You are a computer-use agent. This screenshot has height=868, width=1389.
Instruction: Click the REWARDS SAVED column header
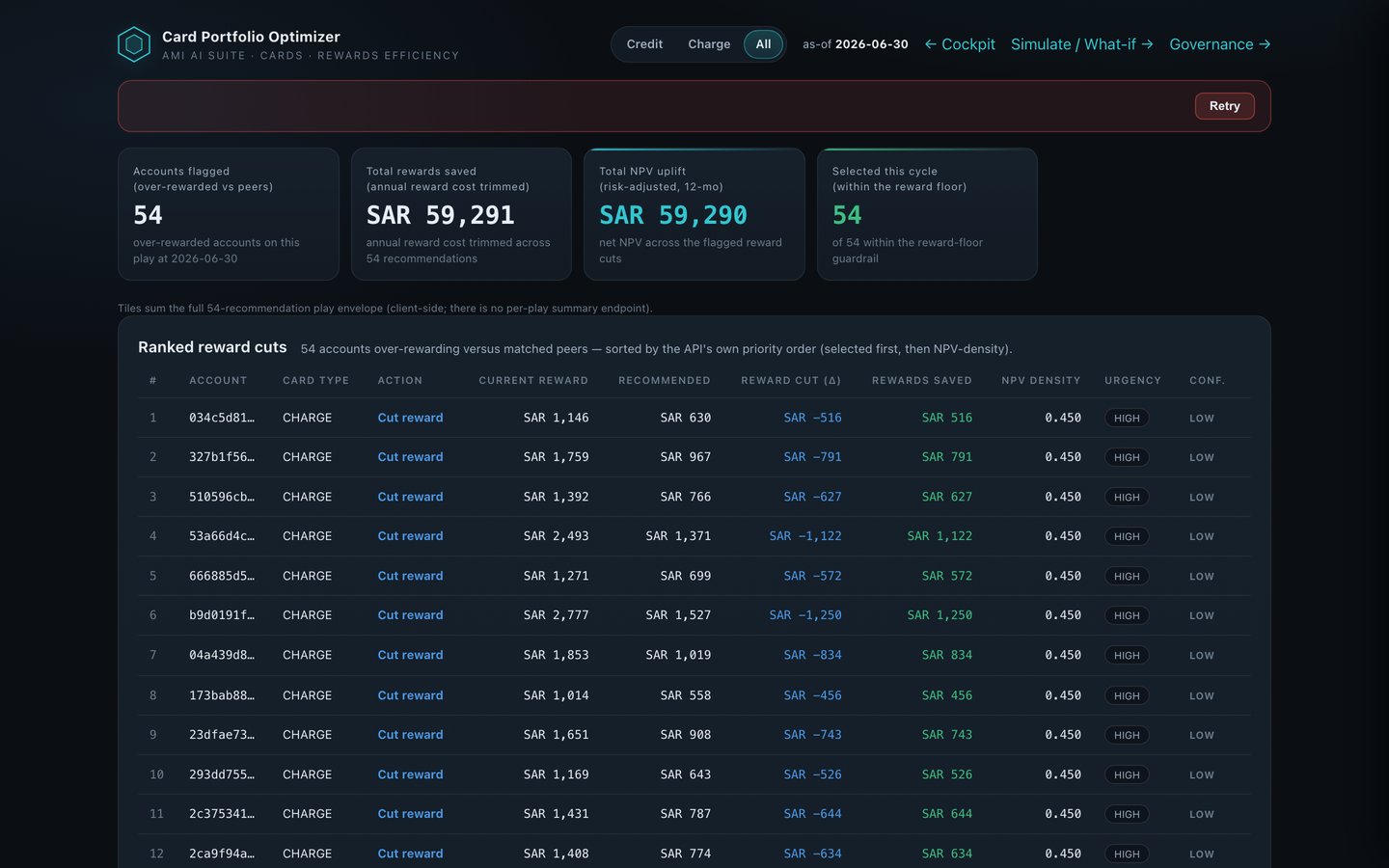[922, 381]
